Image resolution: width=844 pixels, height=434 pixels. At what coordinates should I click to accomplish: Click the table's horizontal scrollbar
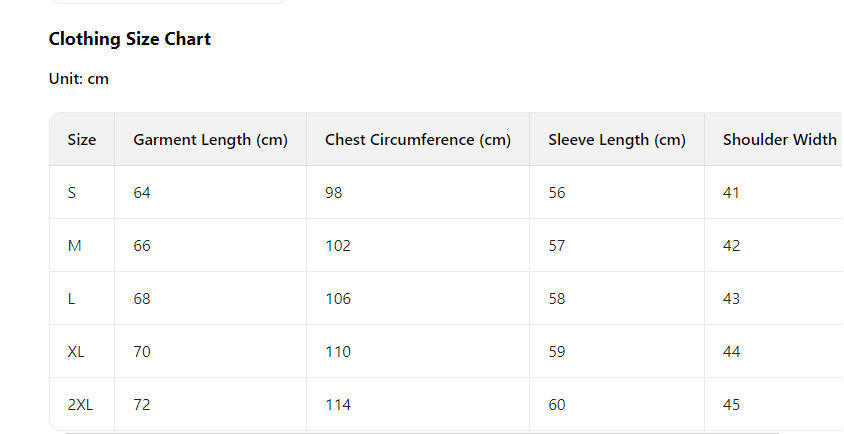pos(420,432)
